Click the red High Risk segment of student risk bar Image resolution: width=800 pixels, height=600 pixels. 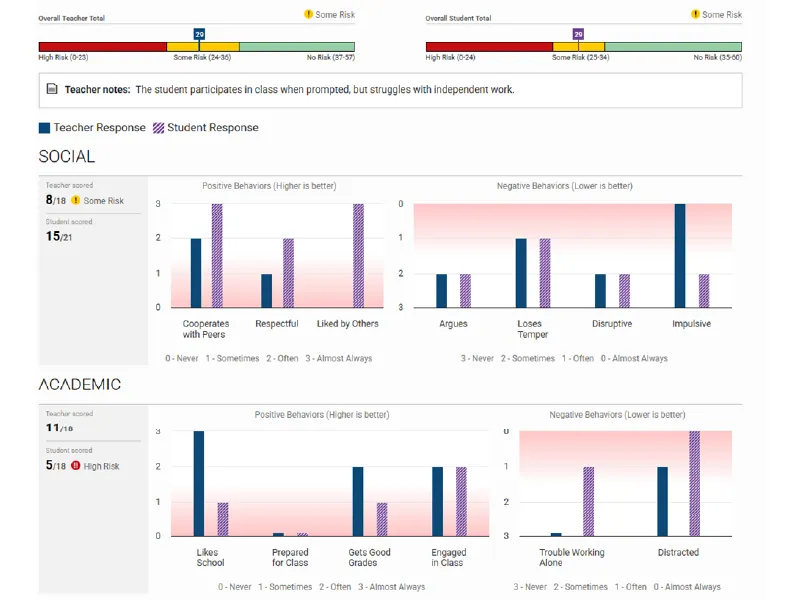click(489, 47)
